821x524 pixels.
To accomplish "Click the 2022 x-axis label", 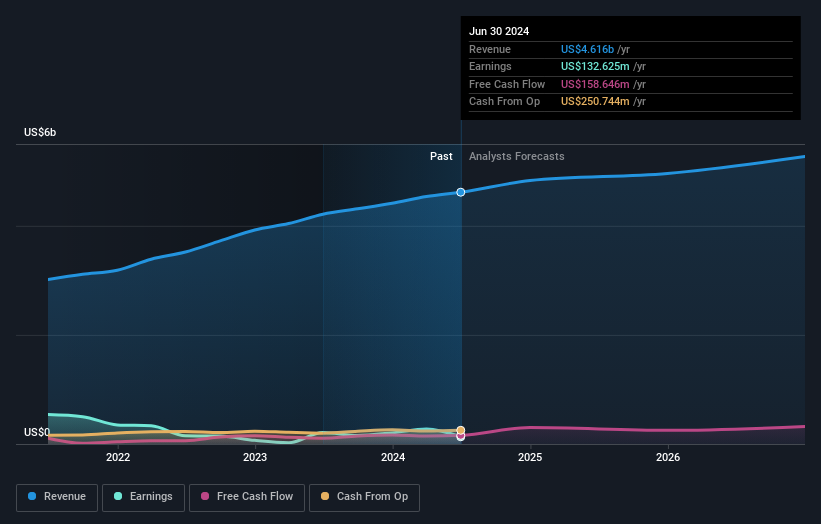I will (x=118, y=457).
